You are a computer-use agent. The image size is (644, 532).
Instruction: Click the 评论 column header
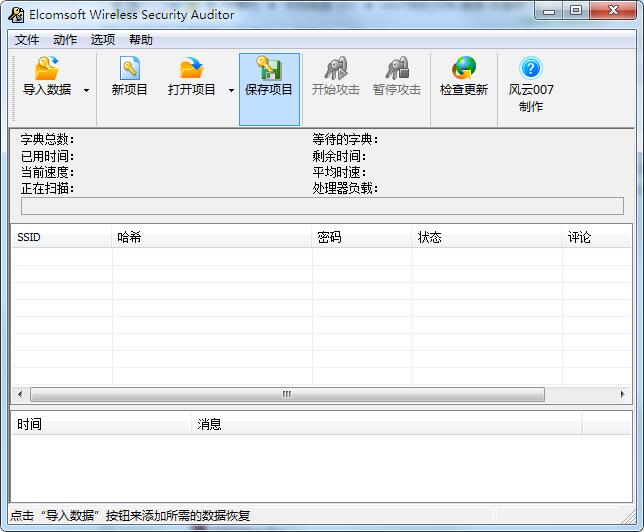tap(596, 237)
